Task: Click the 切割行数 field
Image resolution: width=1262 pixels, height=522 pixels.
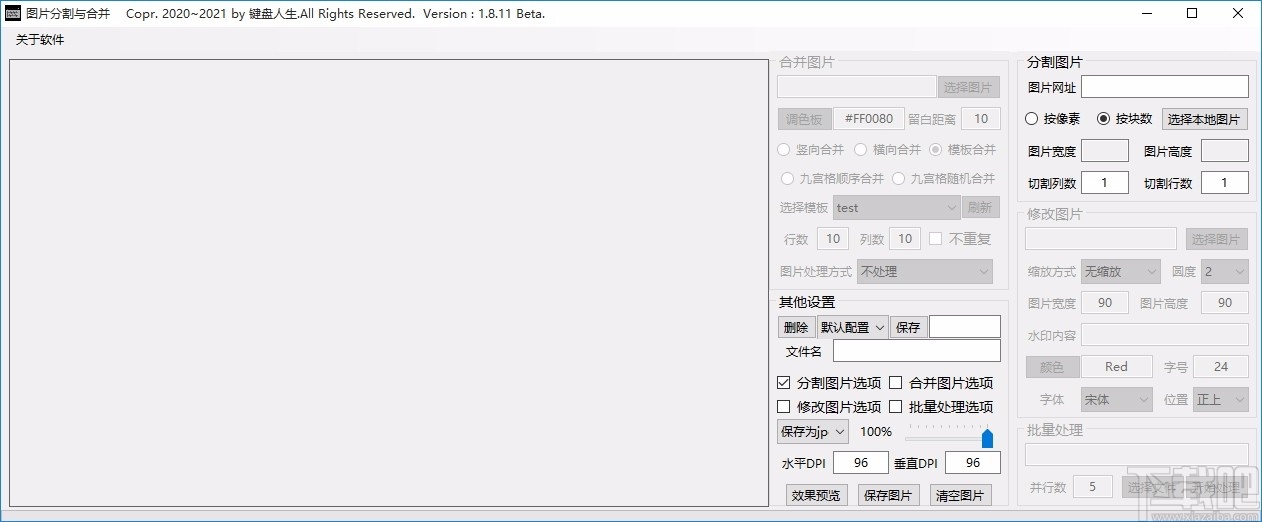Action: pos(1225,183)
